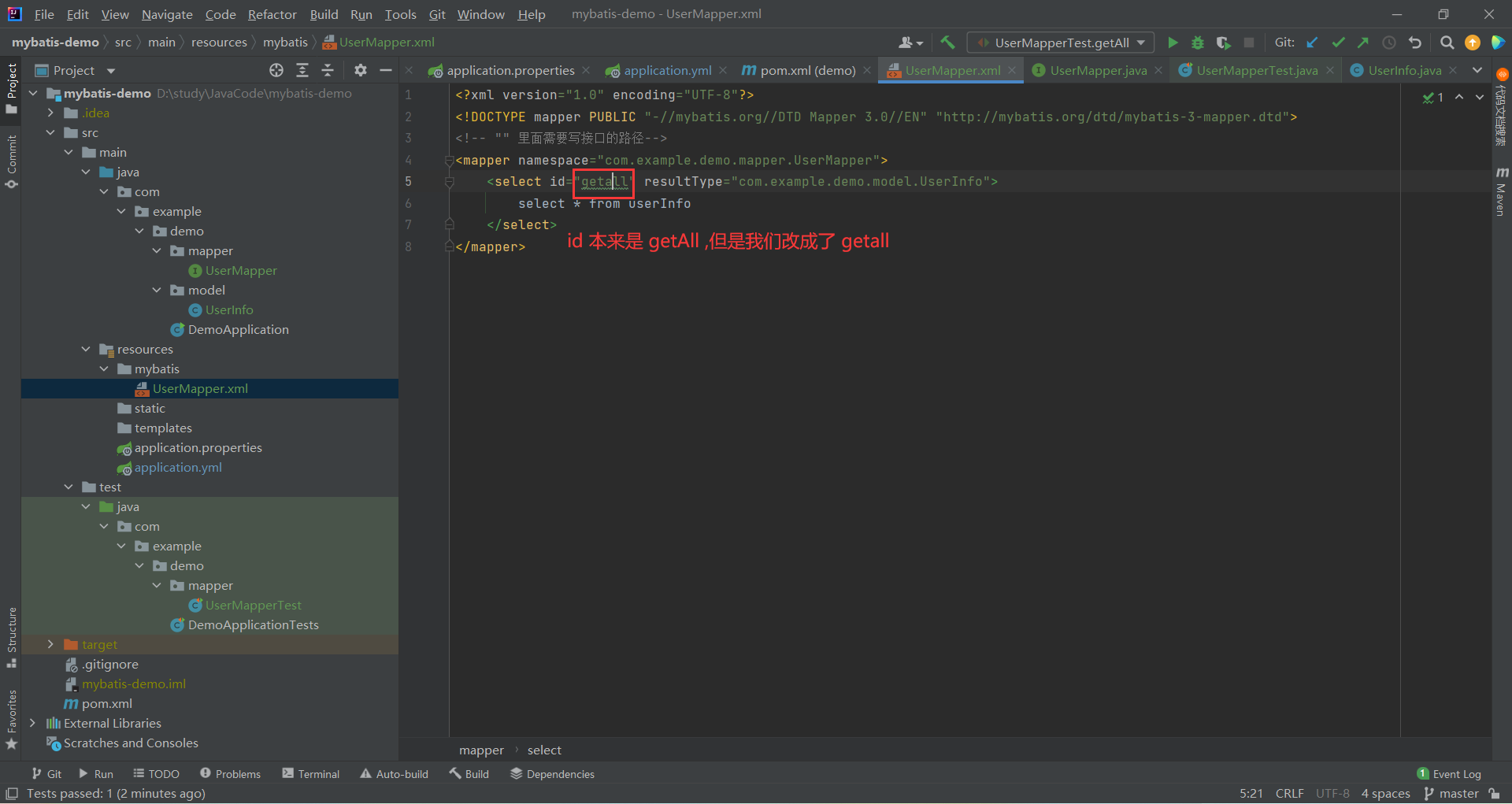This screenshot has width=1512, height=804.
Task: Switch to application.yml tab
Action: pyautogui.click(x=667, y=70)
